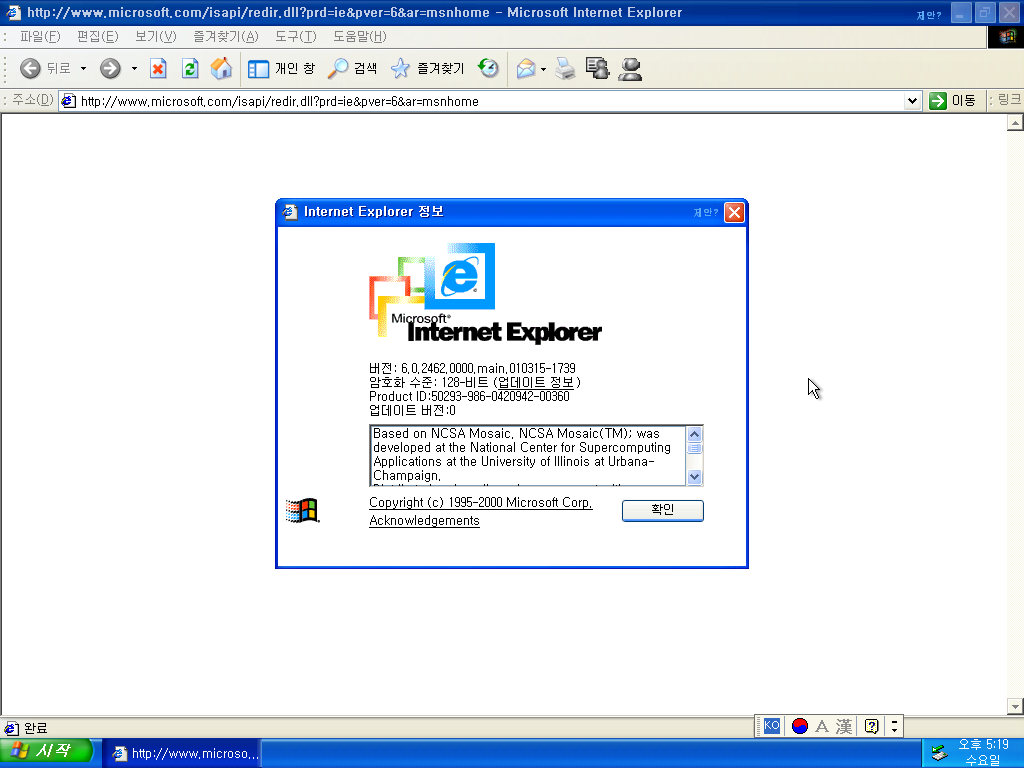The width and height of the screenshot is (1024, 768).
Task: Click the 漢 Hanja conversion icon
Action: (844, 726)
